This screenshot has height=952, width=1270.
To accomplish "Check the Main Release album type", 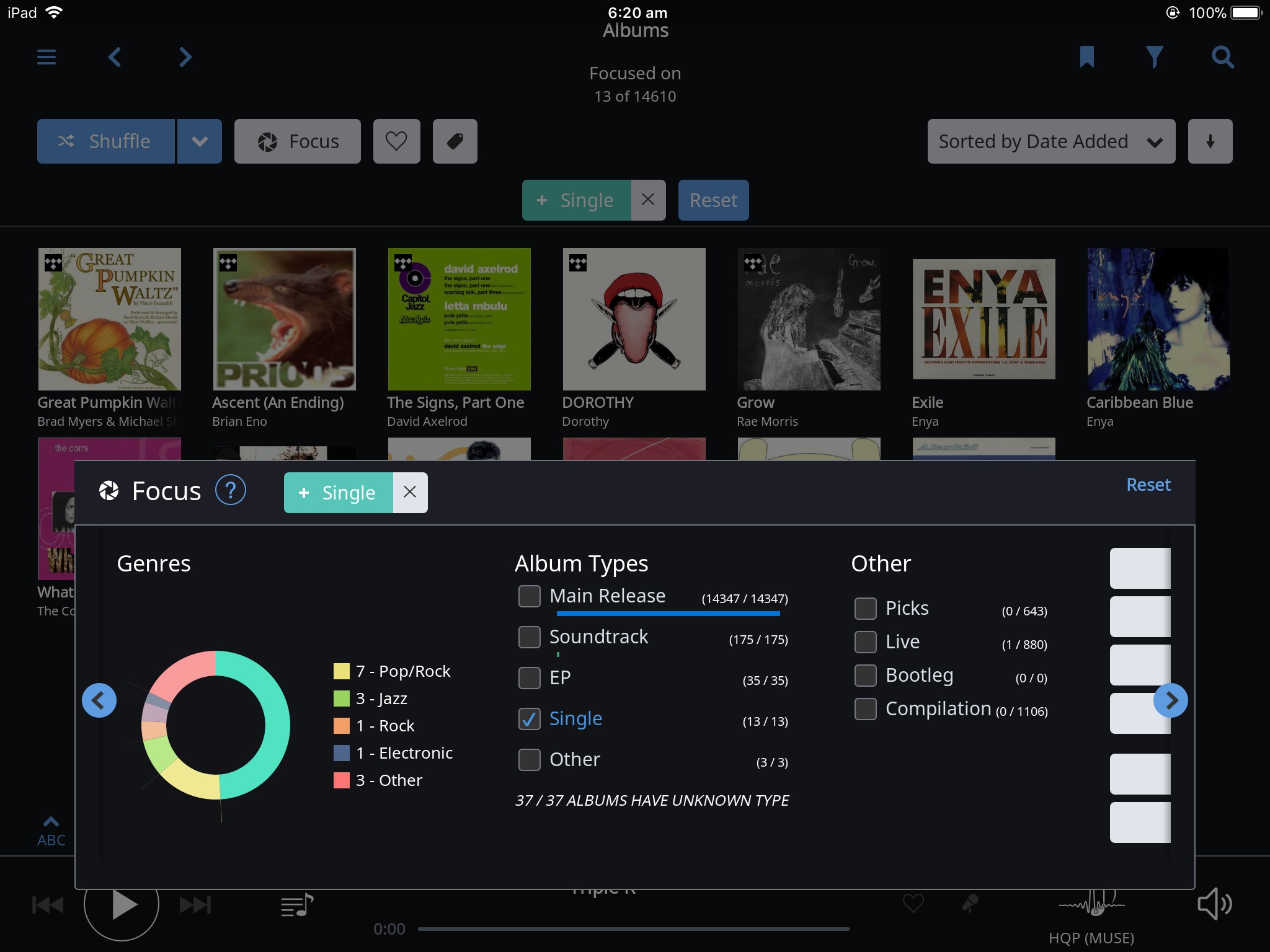I will 530,596.
